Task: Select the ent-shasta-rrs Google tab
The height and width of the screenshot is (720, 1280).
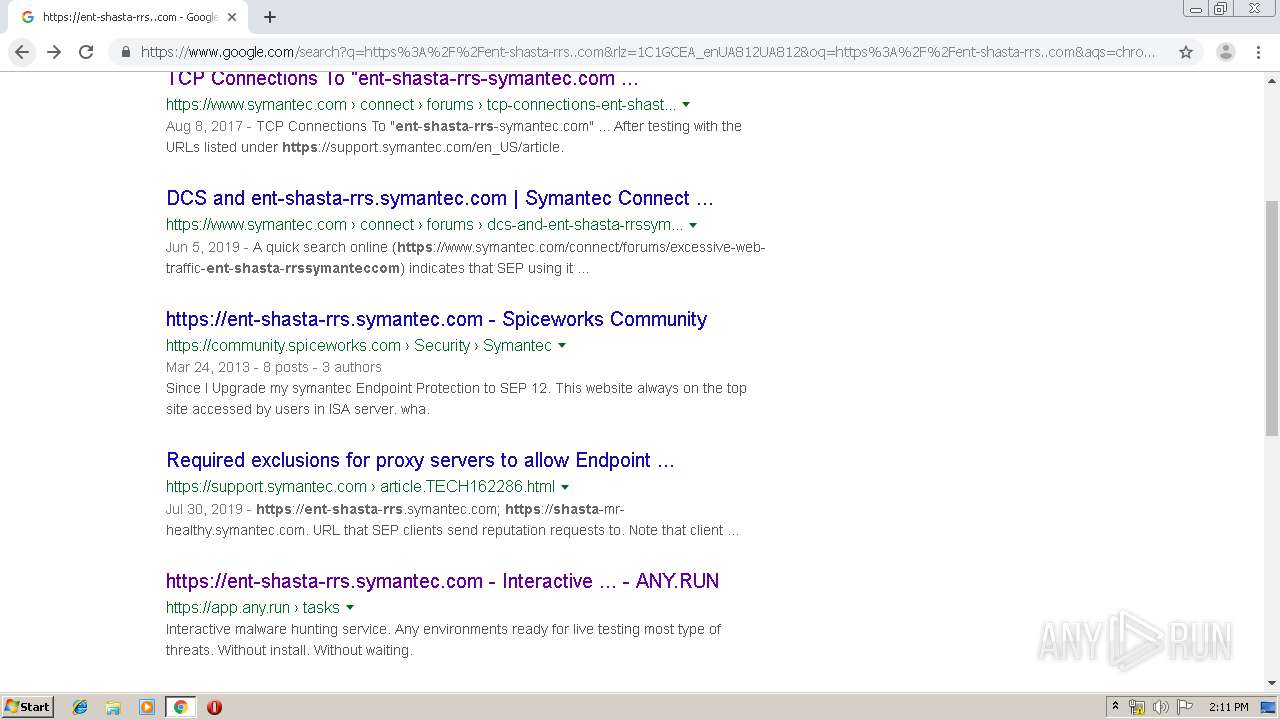Action: tap(128, 17)
